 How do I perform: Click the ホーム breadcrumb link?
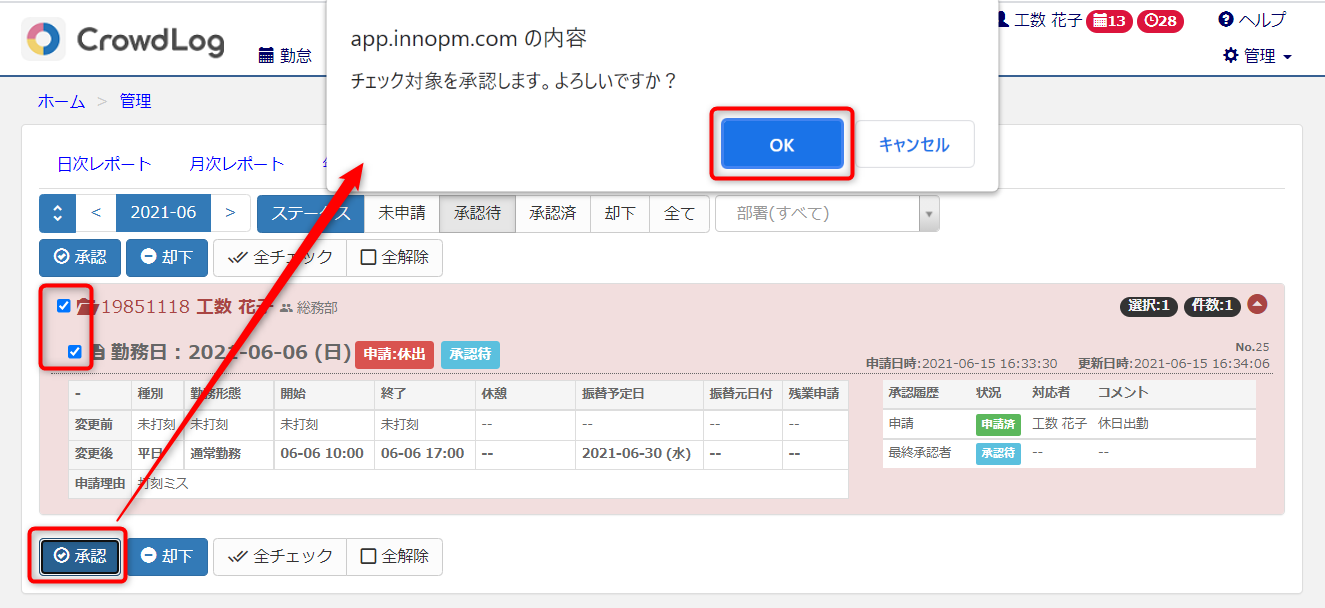pos(61,101)
